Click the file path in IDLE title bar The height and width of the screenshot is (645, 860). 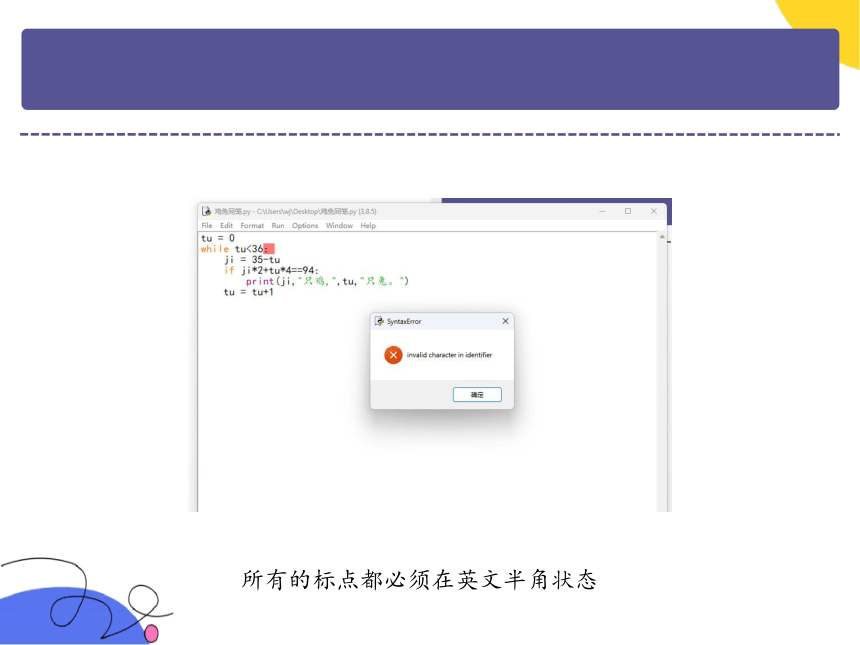(295, 211)
